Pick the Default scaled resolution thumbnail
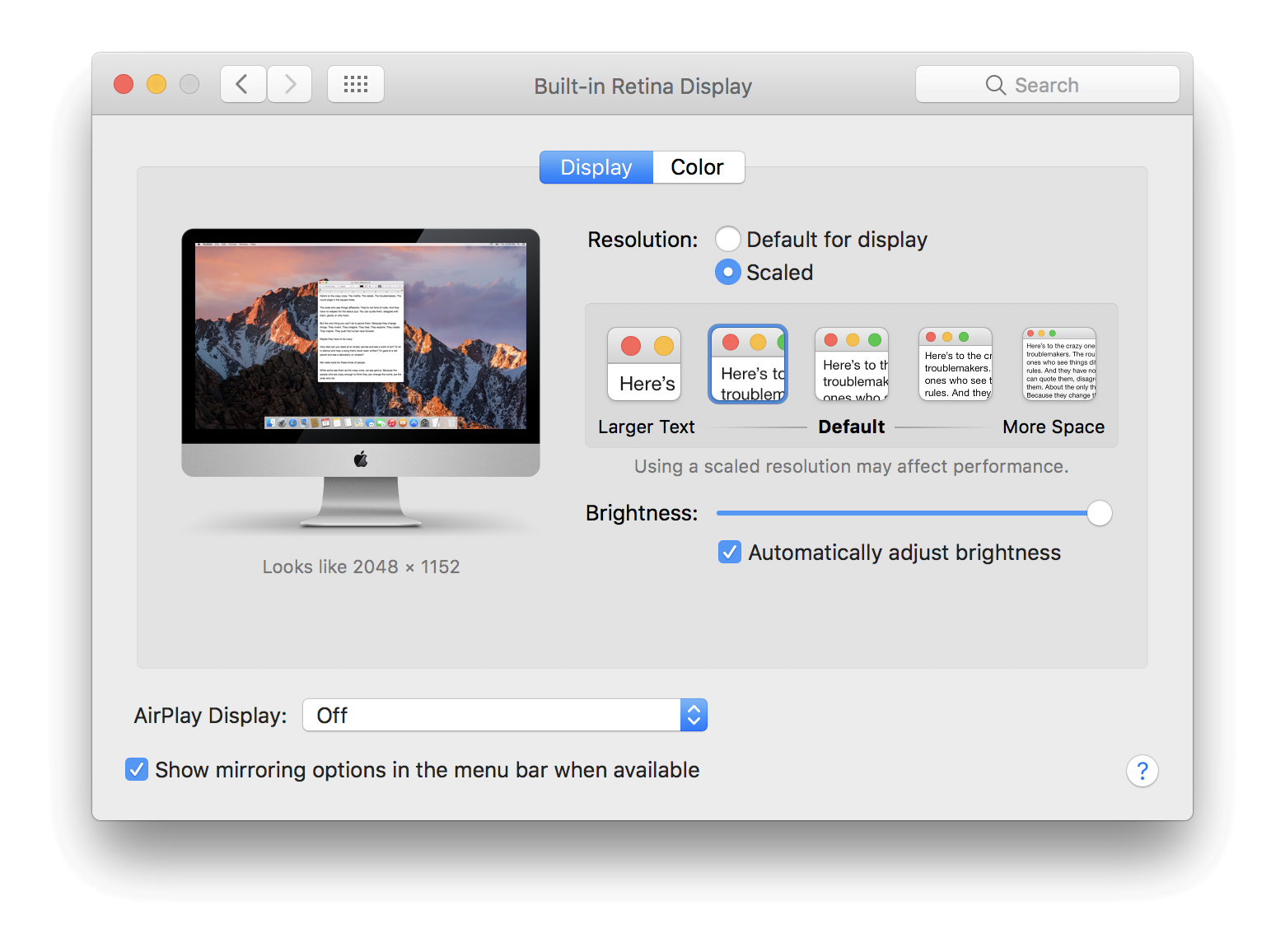This screenshot has height=952, width=1285. click(852, 364)
